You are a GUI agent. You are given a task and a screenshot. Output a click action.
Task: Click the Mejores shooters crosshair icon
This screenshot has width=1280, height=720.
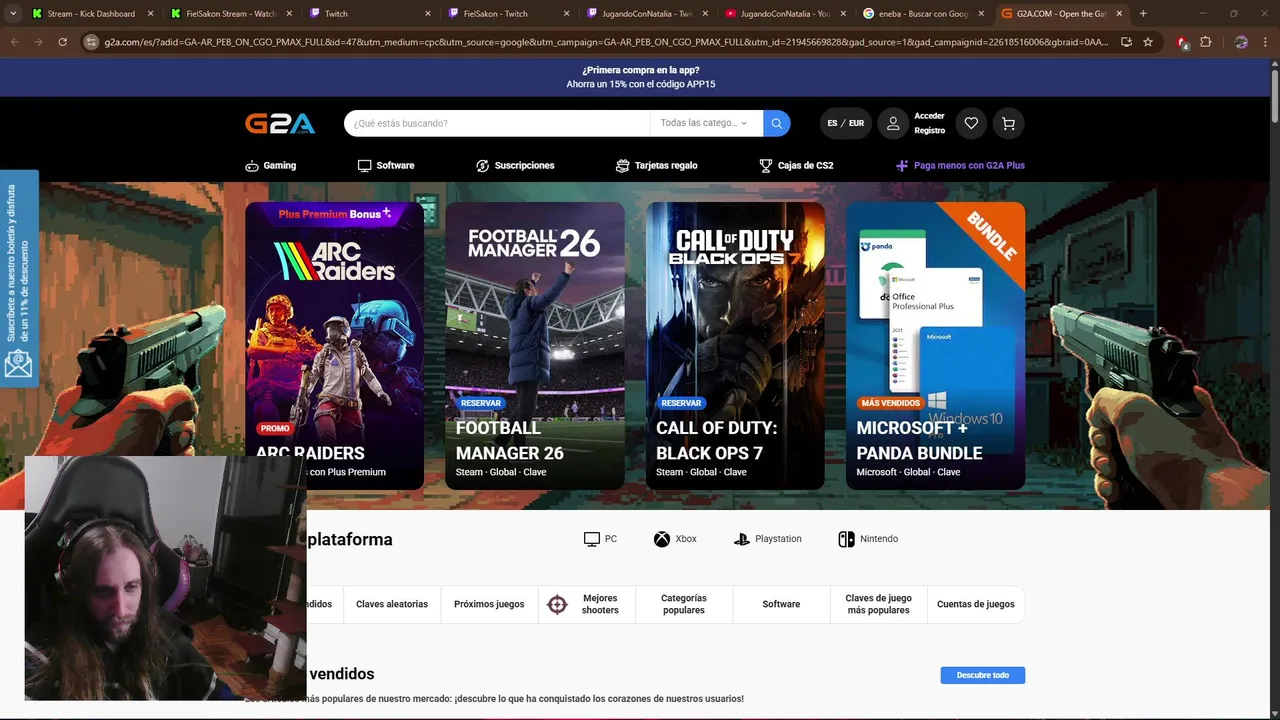(557, 604)
